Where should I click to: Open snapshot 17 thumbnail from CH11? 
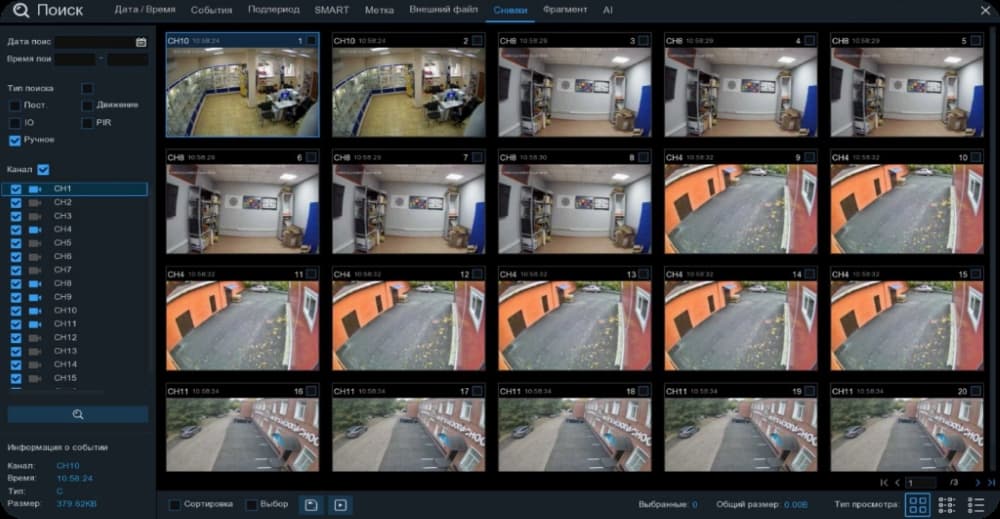click(x=408, y=435)
